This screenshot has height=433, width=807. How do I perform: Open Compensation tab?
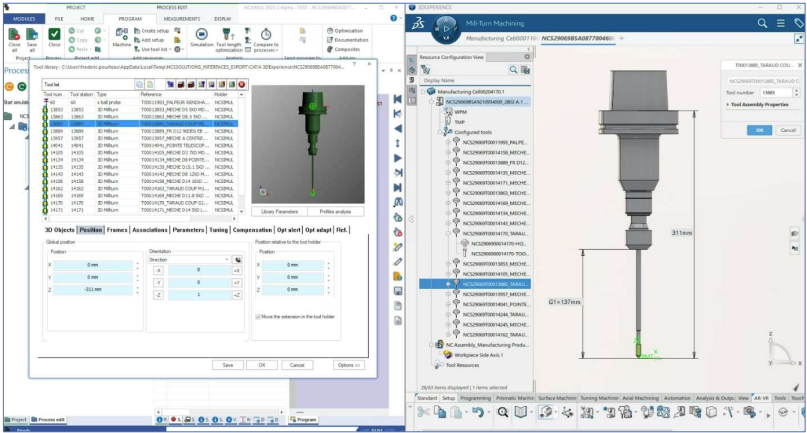[x=252, y=230]
